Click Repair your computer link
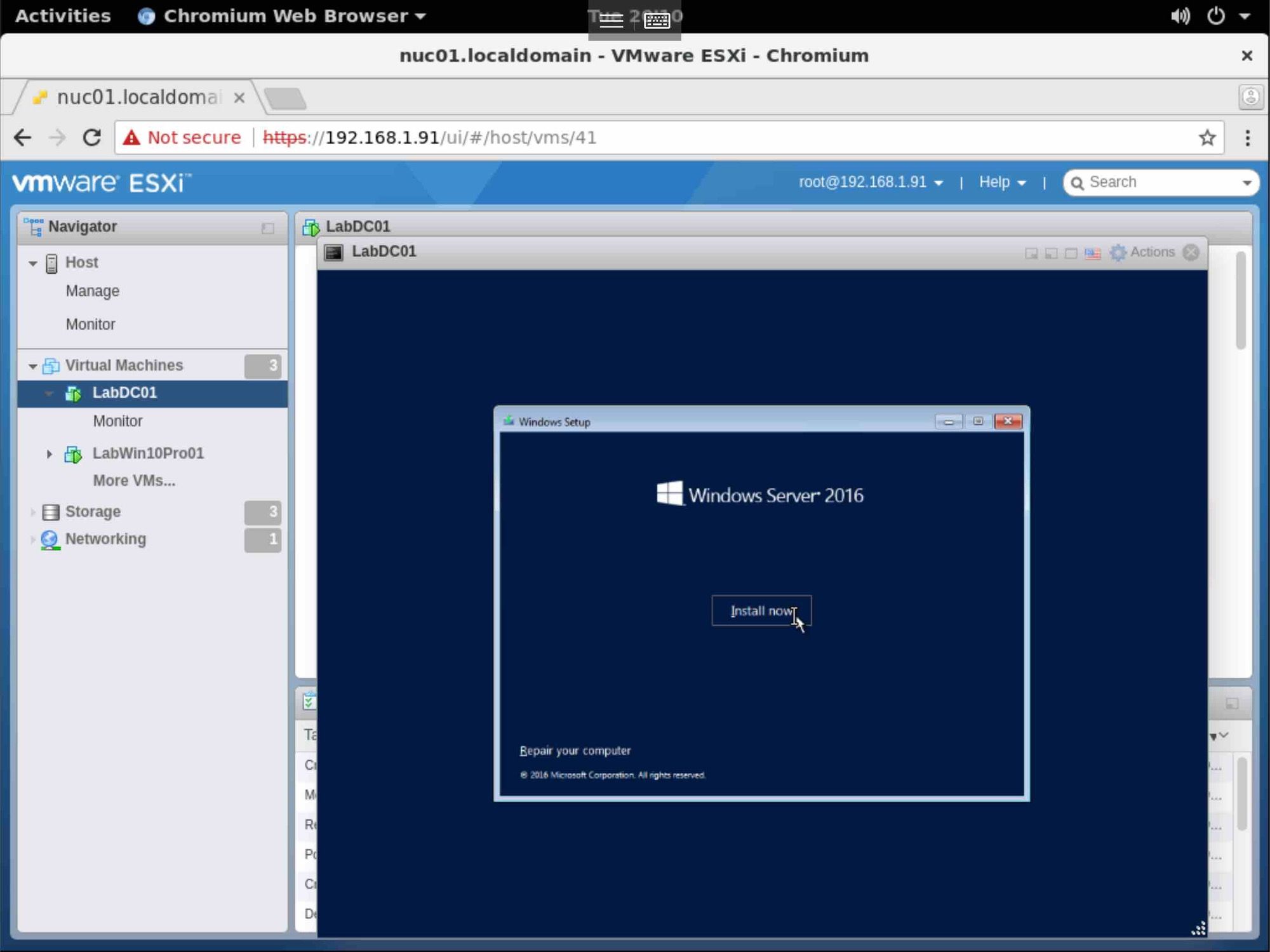Viewport: 1270px width, 952px height. pyautogui.click(x=575, y=751)
